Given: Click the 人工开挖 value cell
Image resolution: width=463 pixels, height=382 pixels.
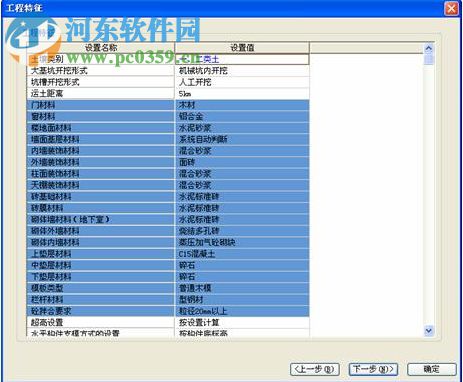Looking at the screenshot, I should pos(242,82).
